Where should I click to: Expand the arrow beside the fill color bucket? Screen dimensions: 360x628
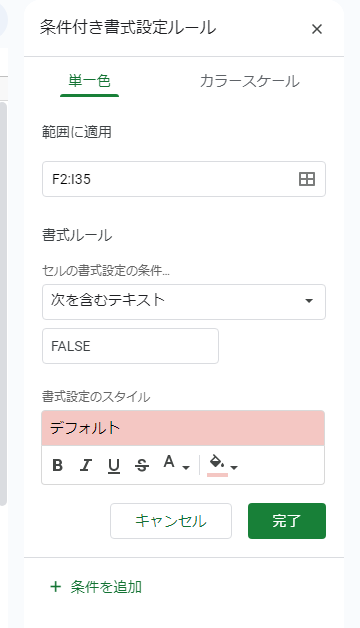234,467
